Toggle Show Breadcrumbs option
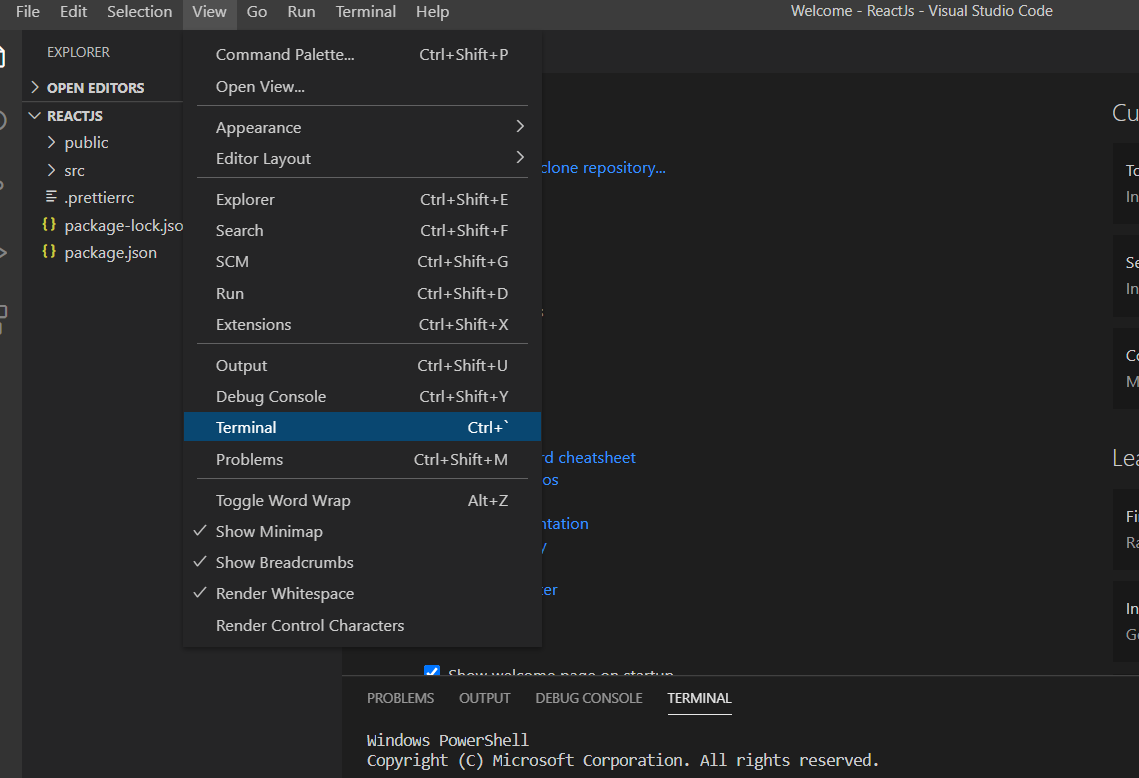The width and height of the screenshot is (1139, 778). [362, 562]
